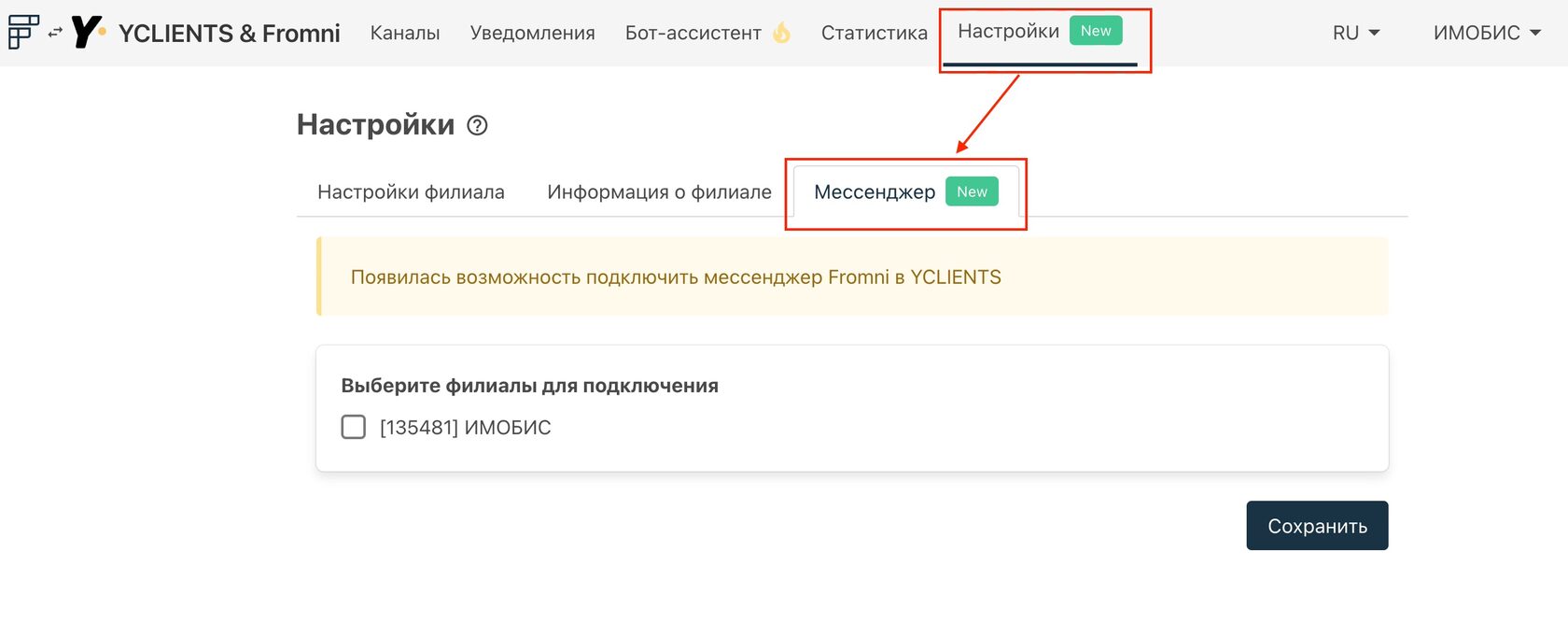Click the YCLIENTS & Fromni title link
This screenshot has height=623, width=1568.
(x=230, y=33)
